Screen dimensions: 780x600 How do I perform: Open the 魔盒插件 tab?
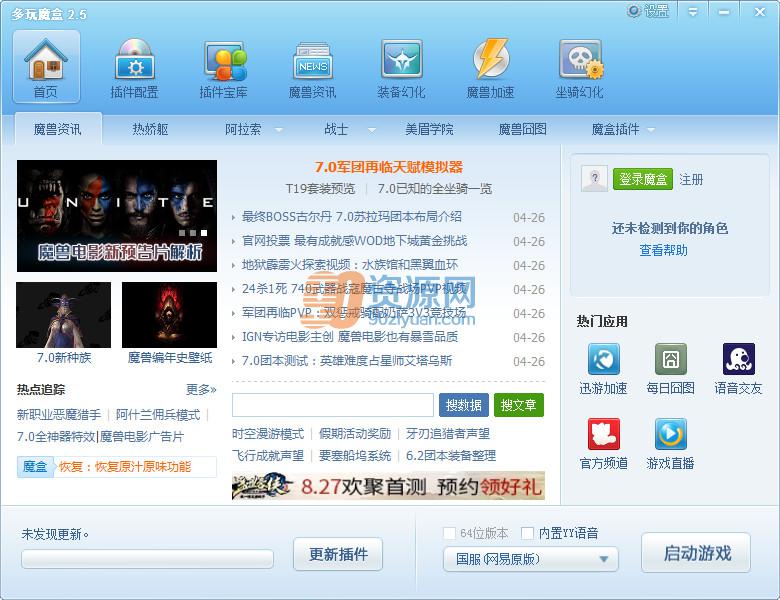pos(615,129)
